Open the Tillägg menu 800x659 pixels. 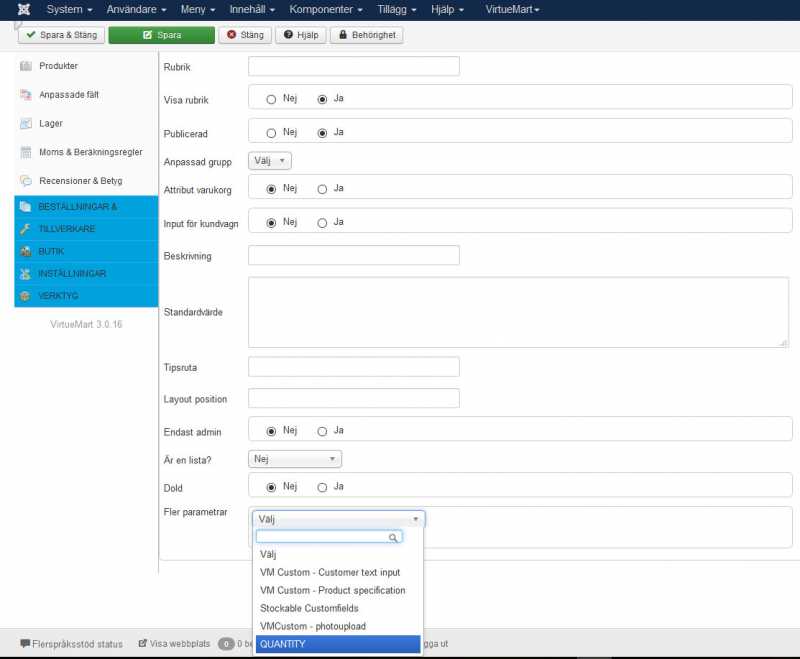[396, 9]
